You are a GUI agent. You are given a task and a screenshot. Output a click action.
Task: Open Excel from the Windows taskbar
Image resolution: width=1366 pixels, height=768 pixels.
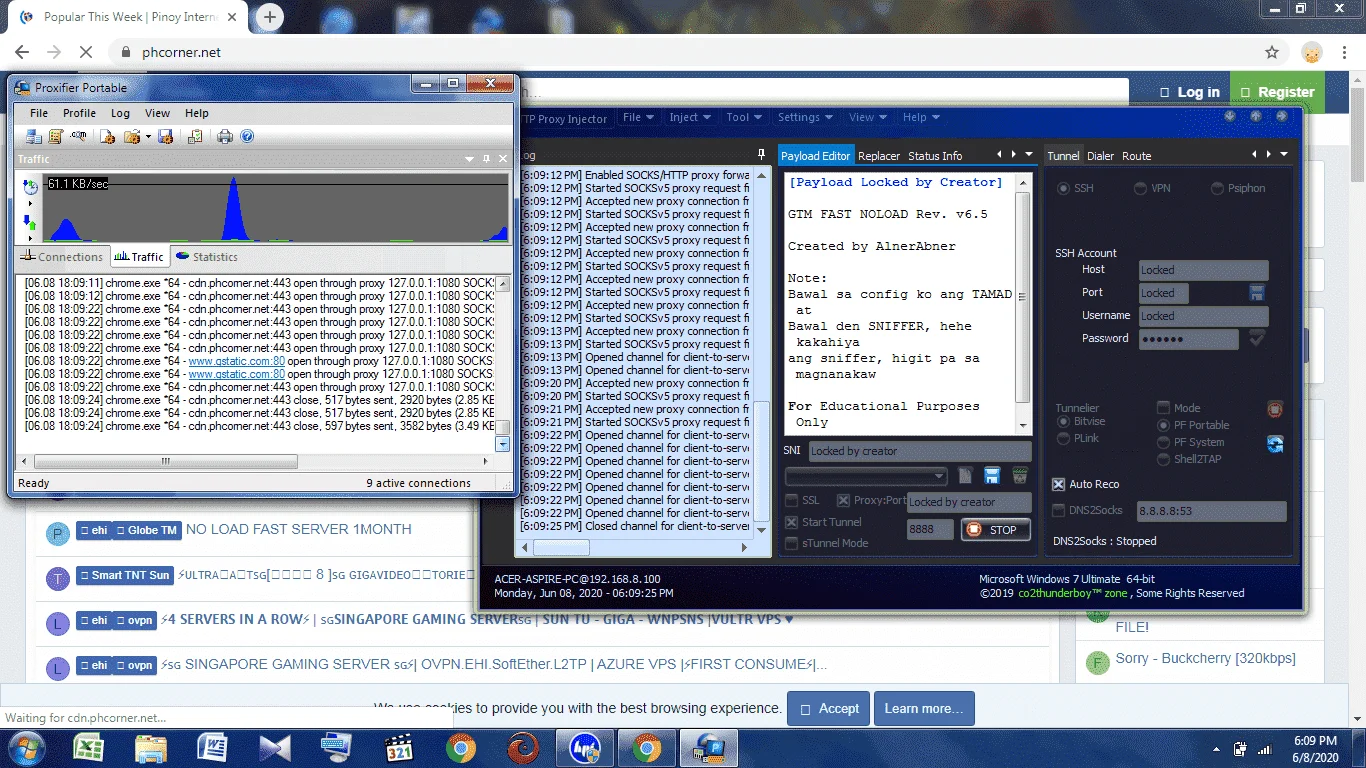click(89, 748)
